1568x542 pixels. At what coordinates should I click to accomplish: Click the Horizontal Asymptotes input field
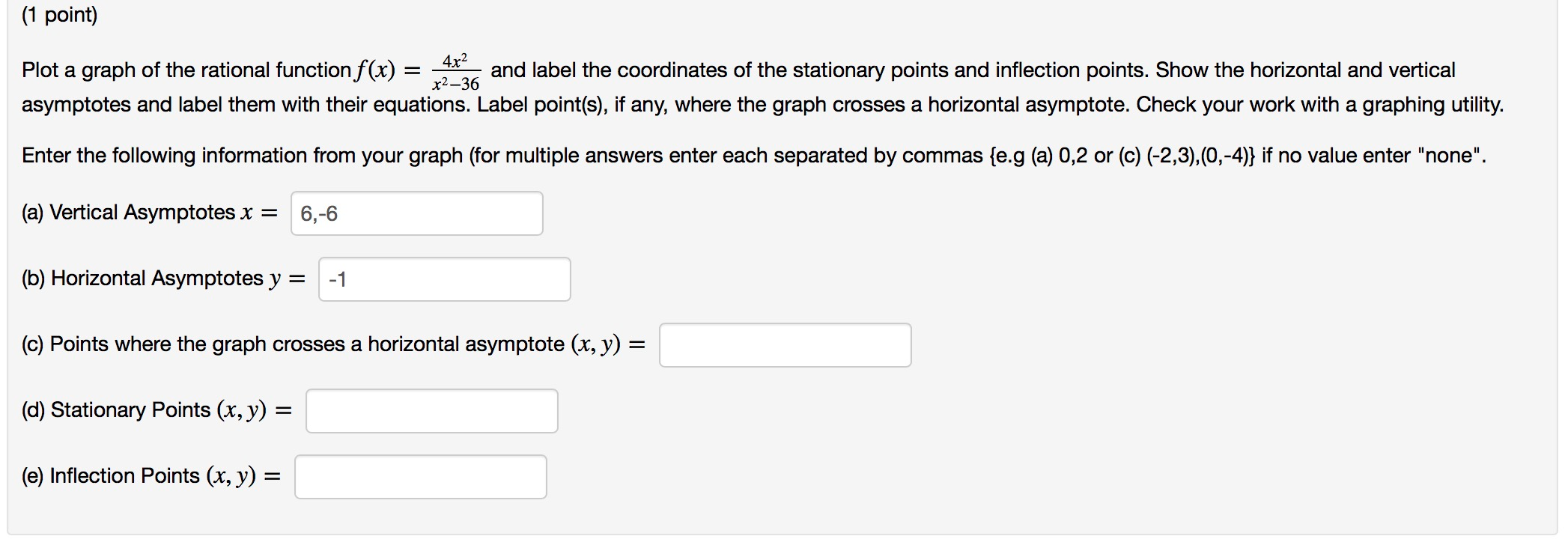[x=443, y=278]
